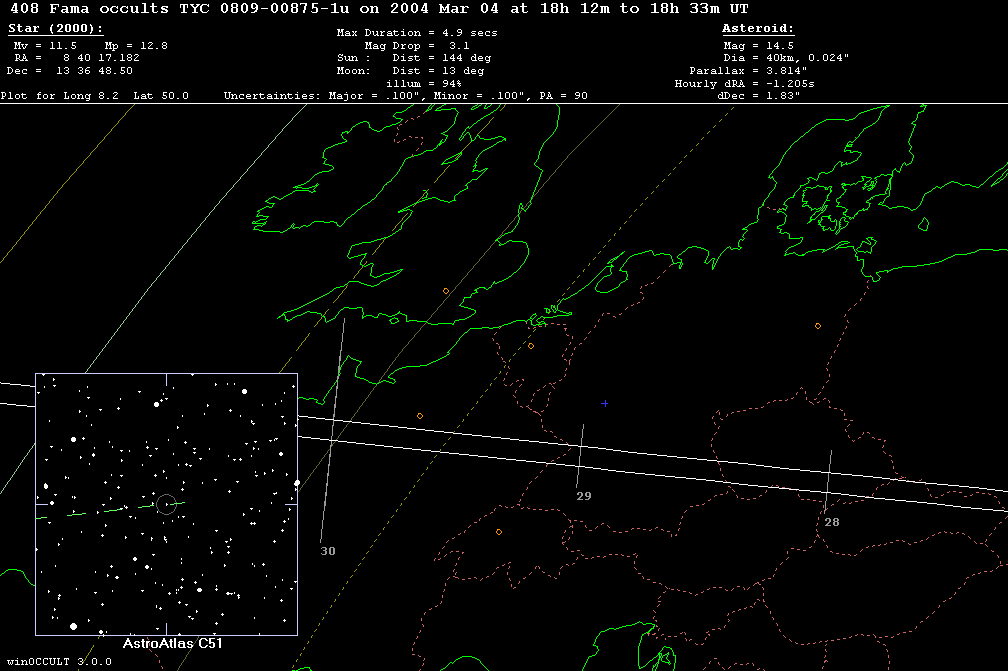Viewport: 1008px width, 671px height.
Task: Pick the orange marker near the Swiss border
Action: 498,532
